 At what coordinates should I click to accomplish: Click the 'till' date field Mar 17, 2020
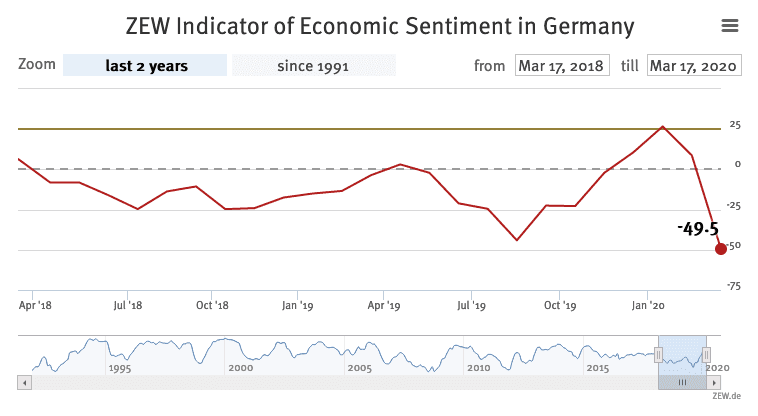click(693, 66)
